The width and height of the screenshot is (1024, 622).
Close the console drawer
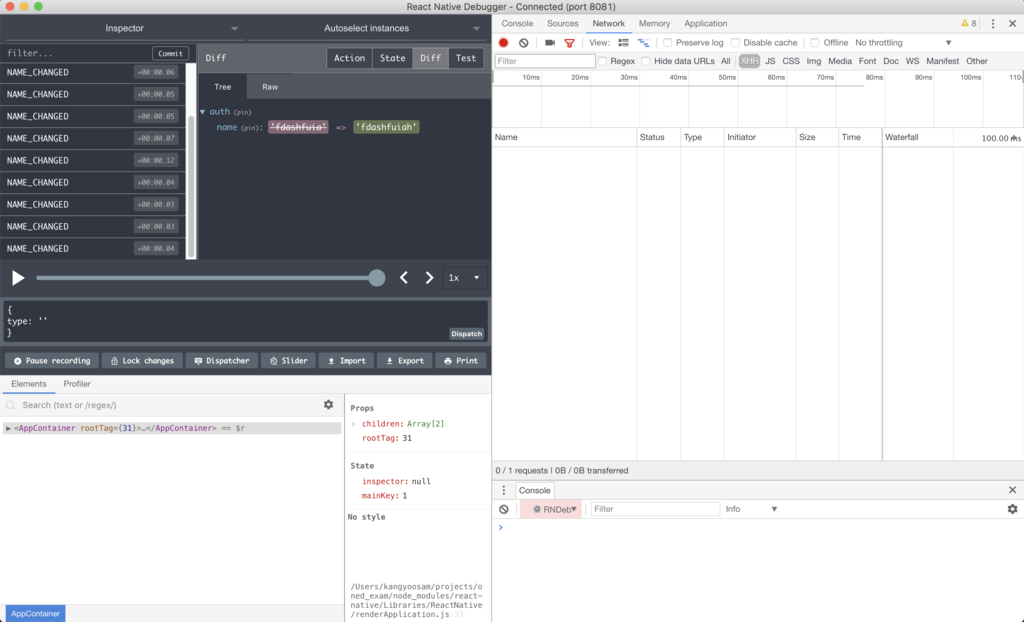[1012, 490]
